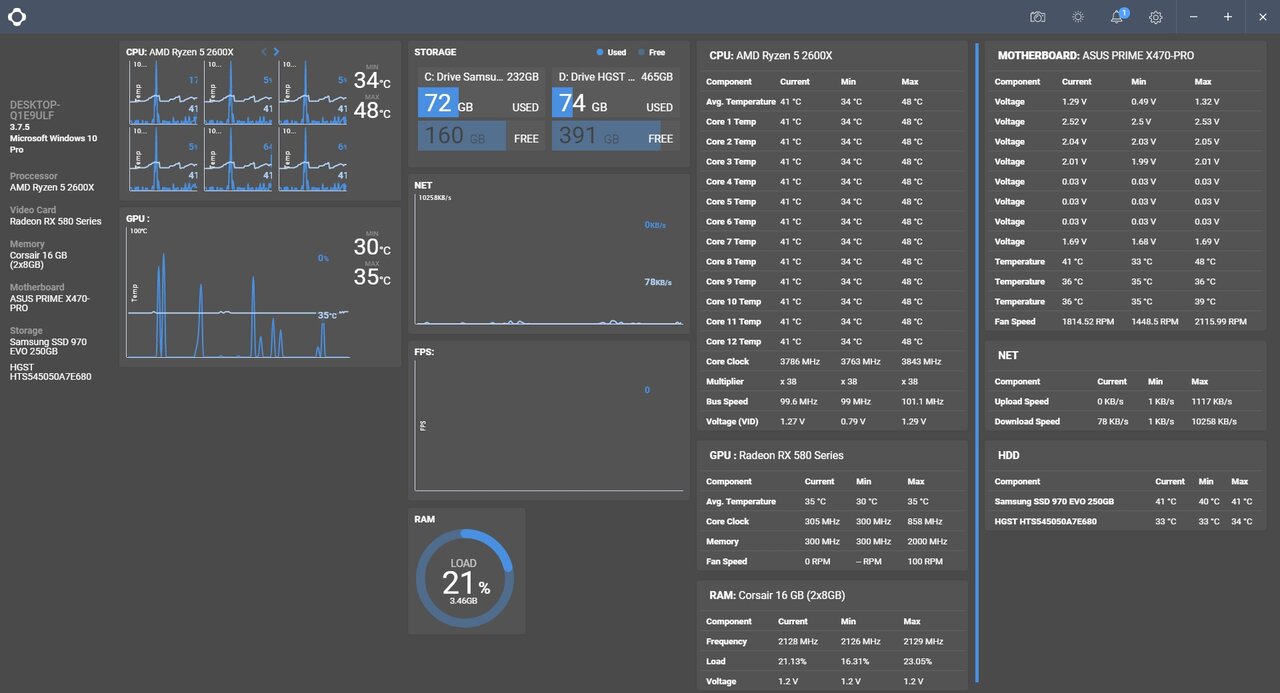Click the RAM load circular gauge
This screenshot has height=693, width=1280.
point(465,579)
